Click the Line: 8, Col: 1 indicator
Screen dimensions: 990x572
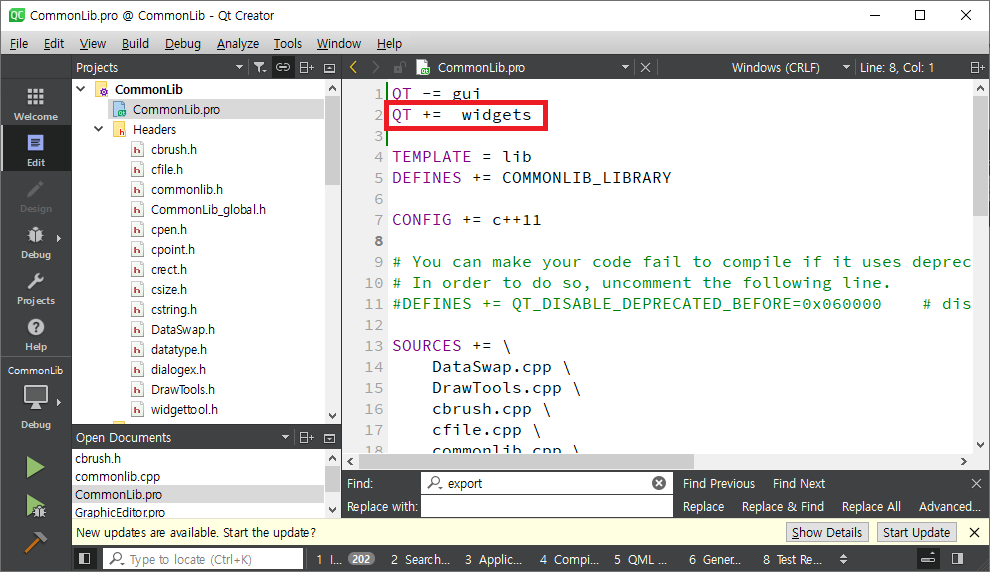click(x=897, y=68)
